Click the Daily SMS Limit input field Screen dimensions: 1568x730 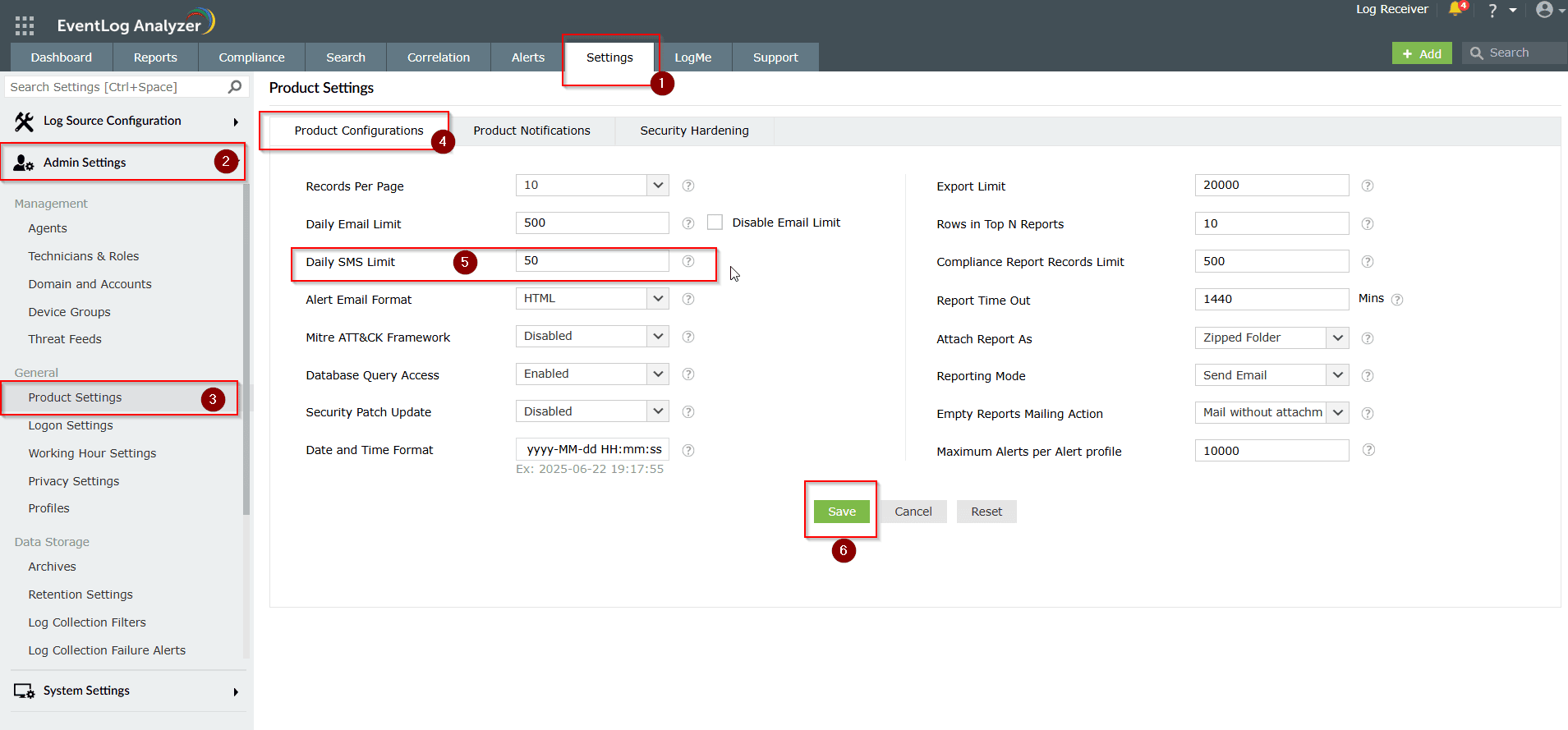pos(591,261)
